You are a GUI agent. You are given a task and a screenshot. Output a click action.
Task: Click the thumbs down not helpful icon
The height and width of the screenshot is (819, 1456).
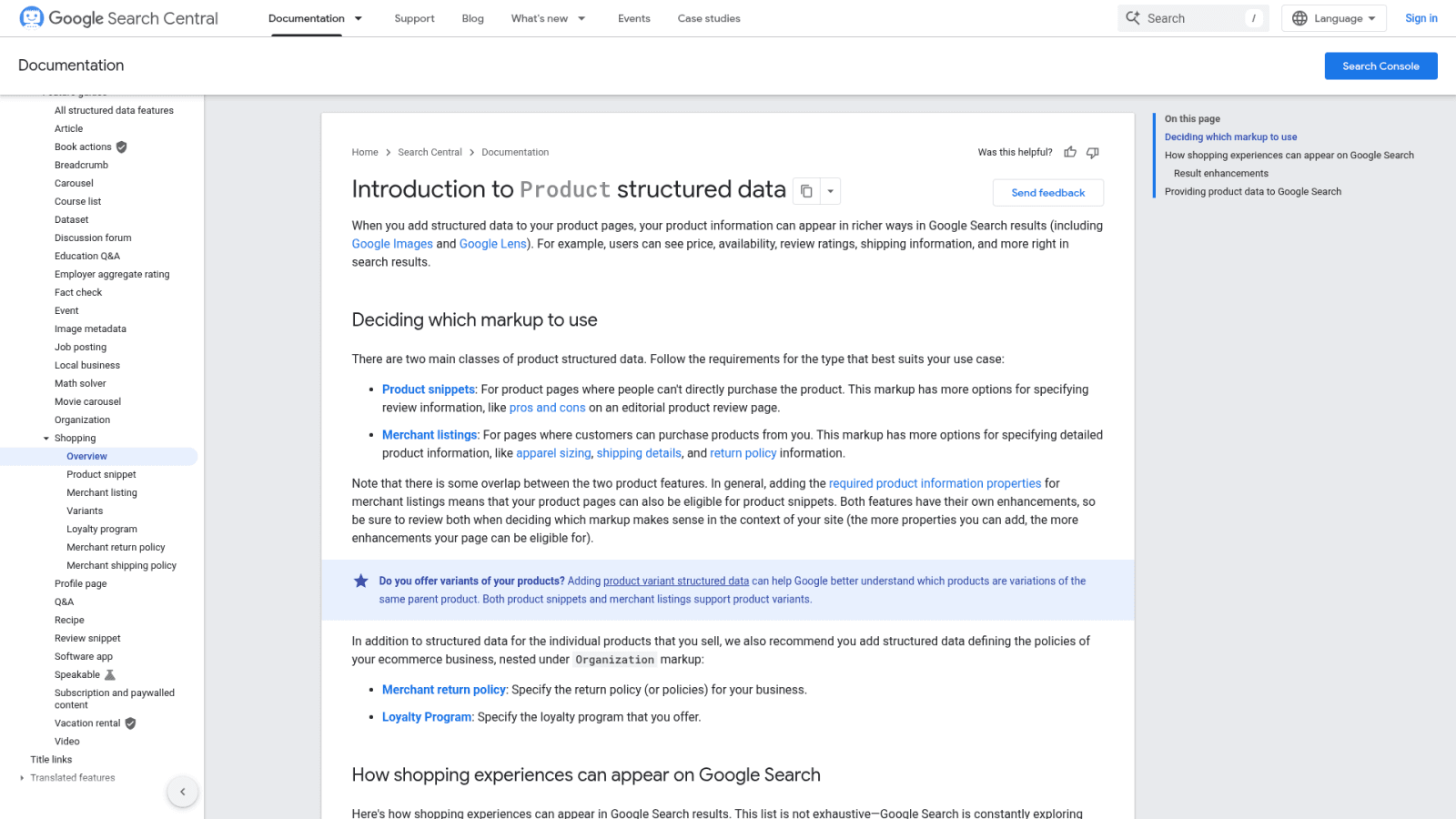1093,152
